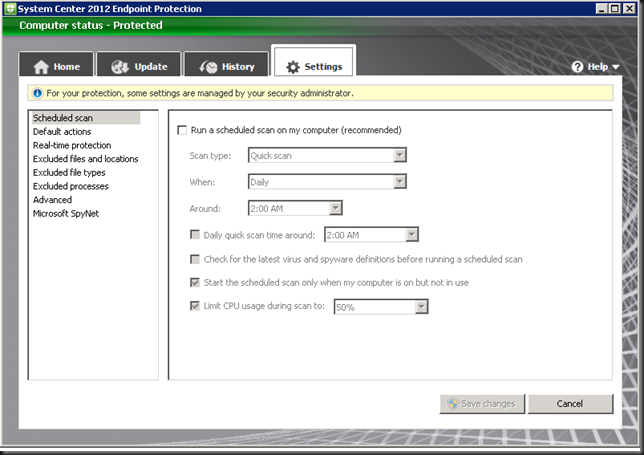This screenshot has width=644, height=455.
Task: Click the Cancel button
Action: pyautogui.click(x=570, y=404)
